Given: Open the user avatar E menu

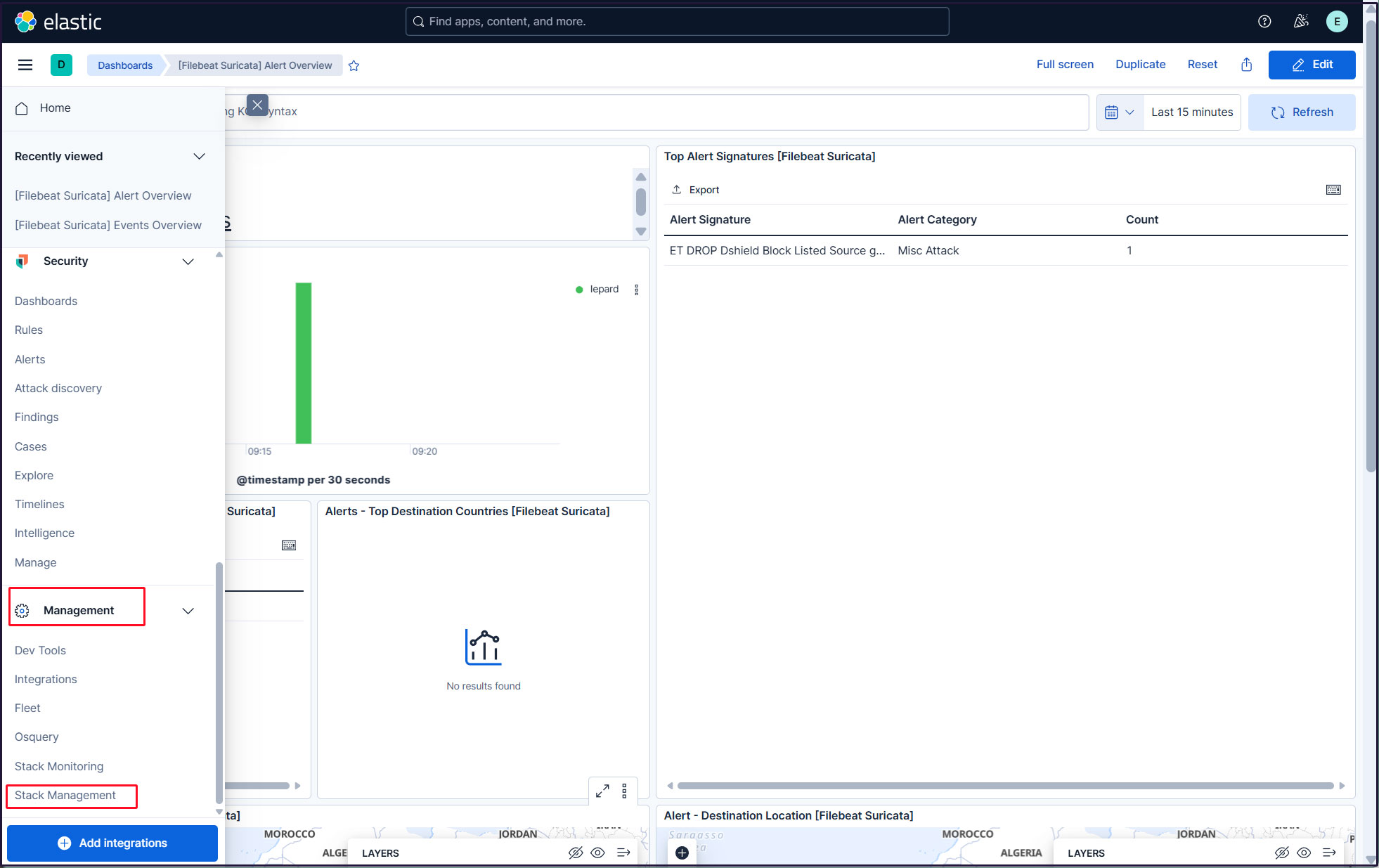Looking at the screenshot, I should click(x=1337, y=22).
